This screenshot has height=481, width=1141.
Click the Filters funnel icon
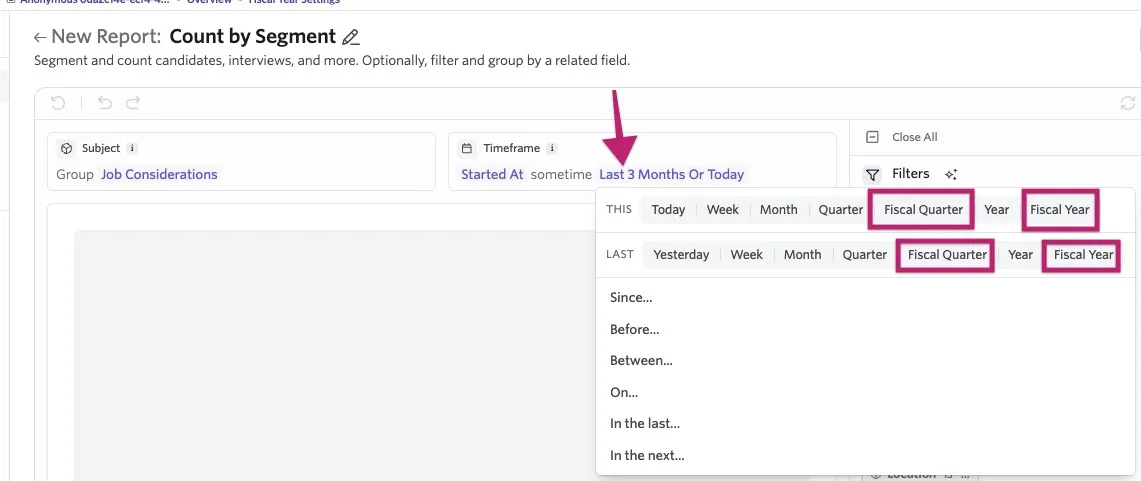tap(872, 175)
